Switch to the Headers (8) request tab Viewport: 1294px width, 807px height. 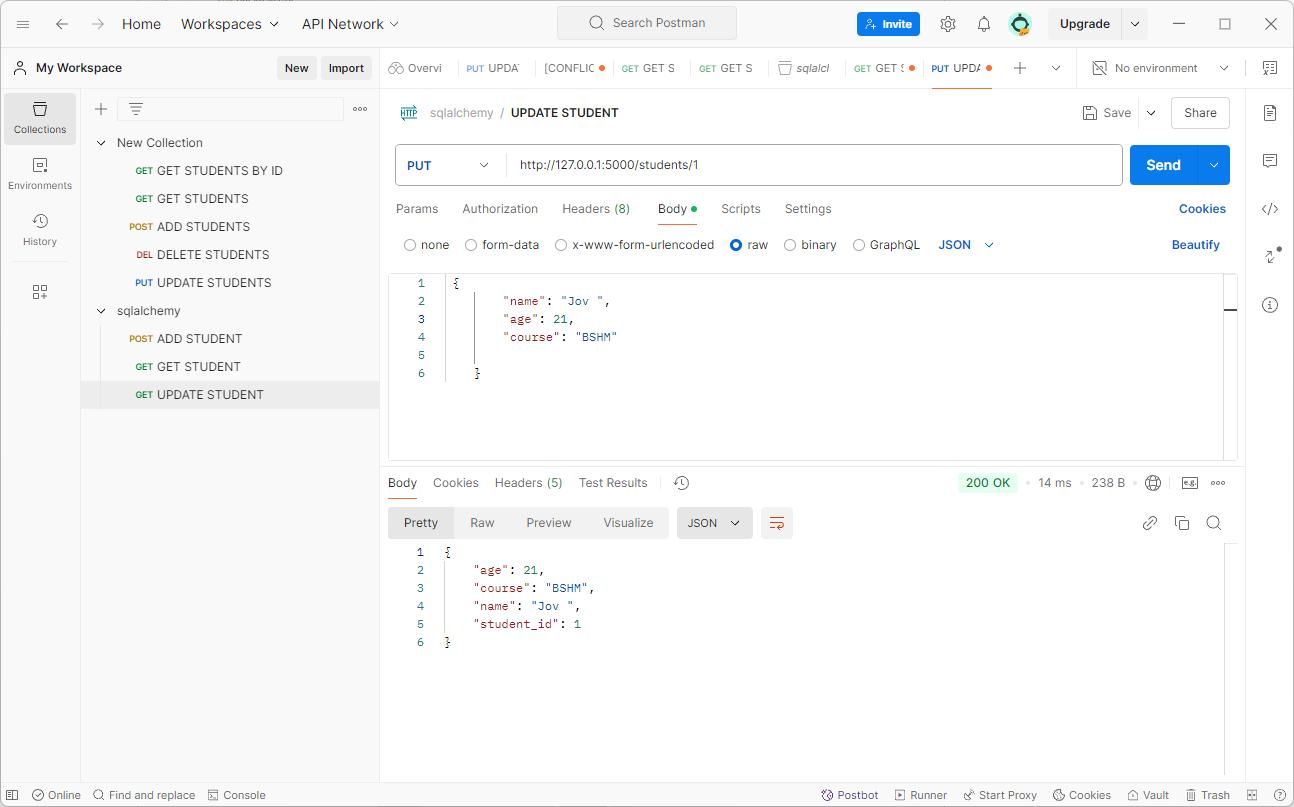[596, 209]
